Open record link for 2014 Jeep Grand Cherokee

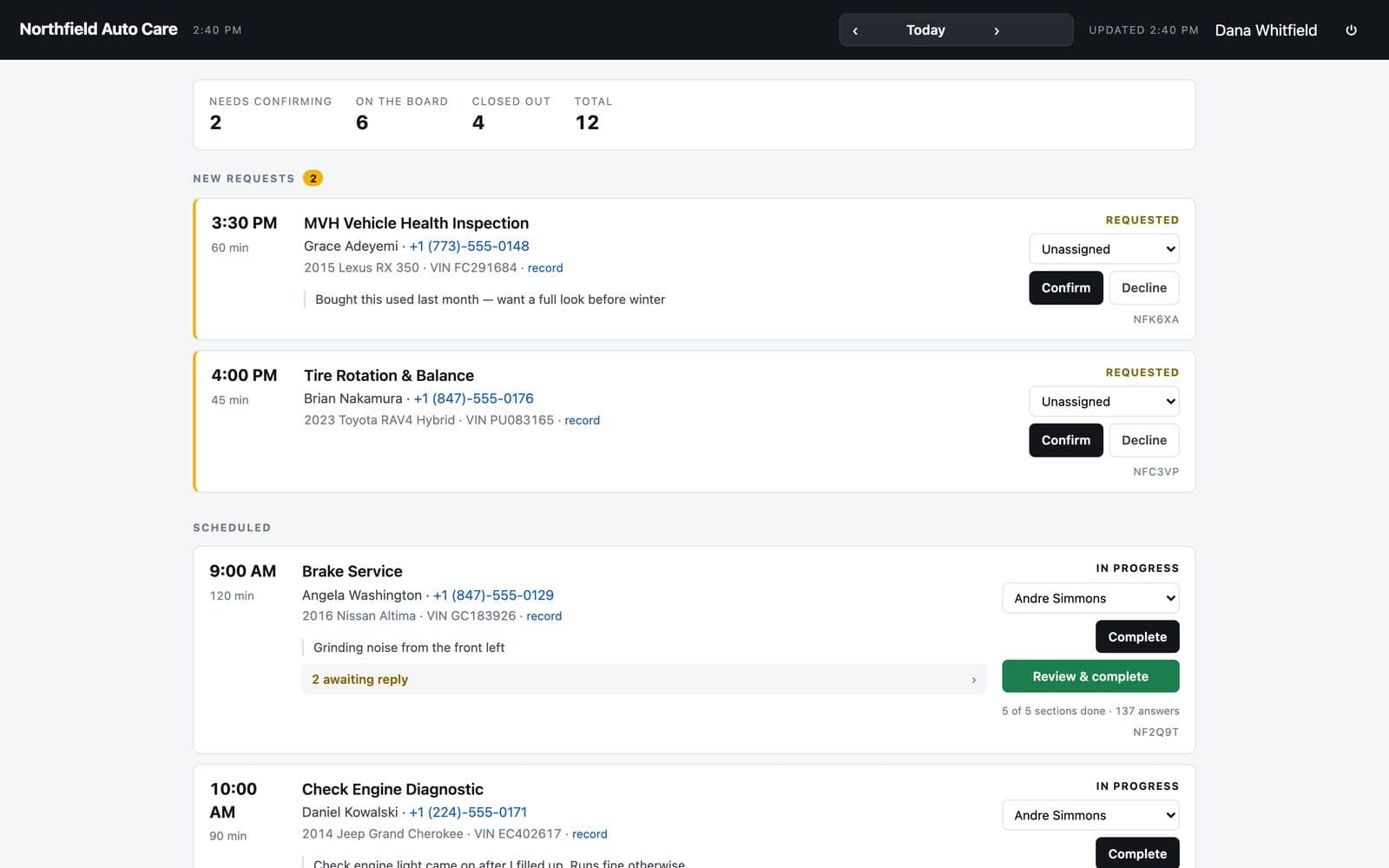(589, 834)
